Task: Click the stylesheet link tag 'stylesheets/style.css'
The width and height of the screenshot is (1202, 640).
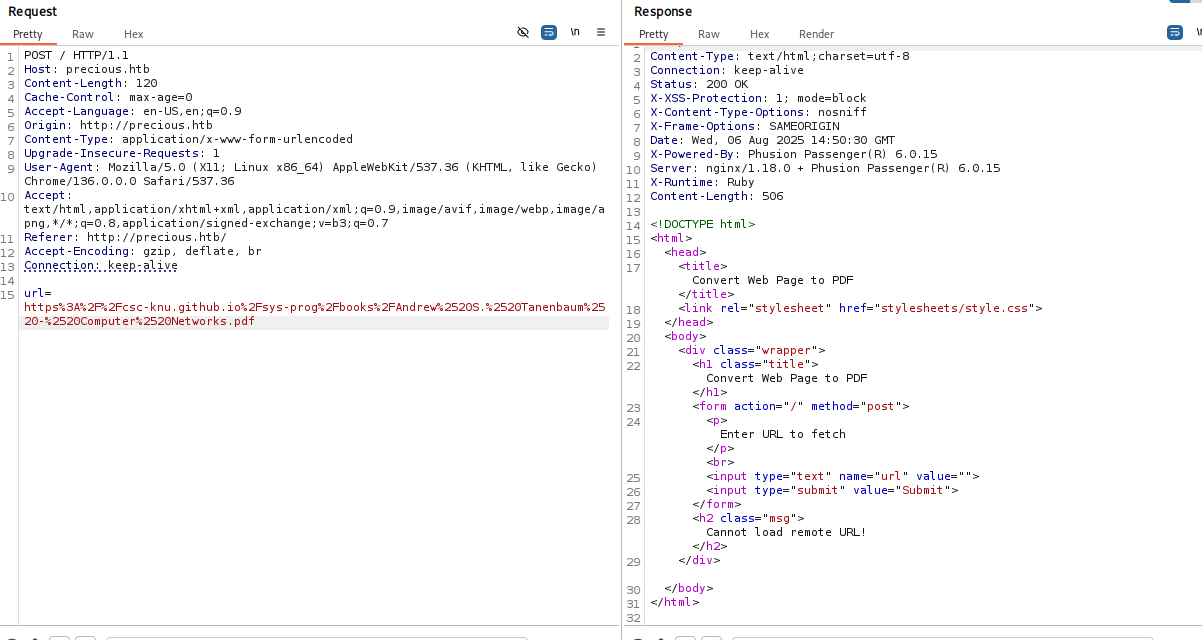Action: (x=860, y=308)
